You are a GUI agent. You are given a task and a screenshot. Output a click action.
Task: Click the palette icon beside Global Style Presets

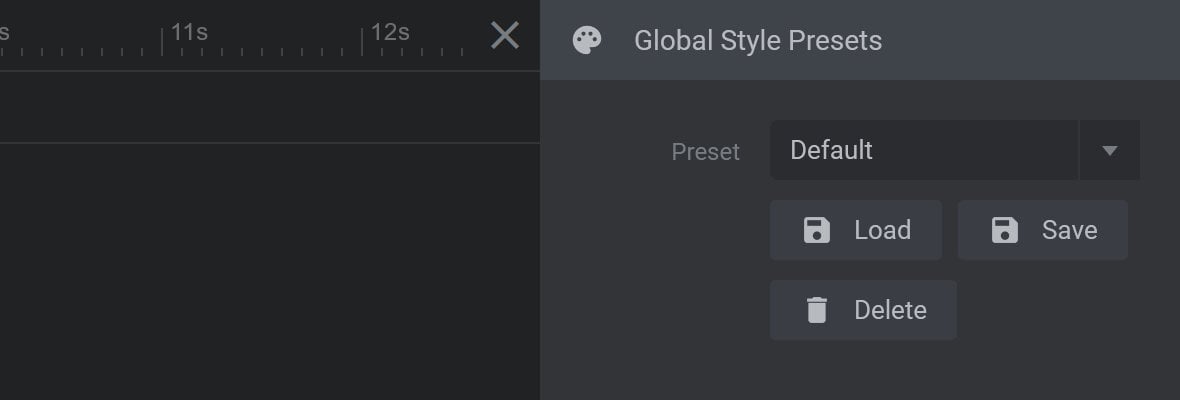tap(587, 40)
